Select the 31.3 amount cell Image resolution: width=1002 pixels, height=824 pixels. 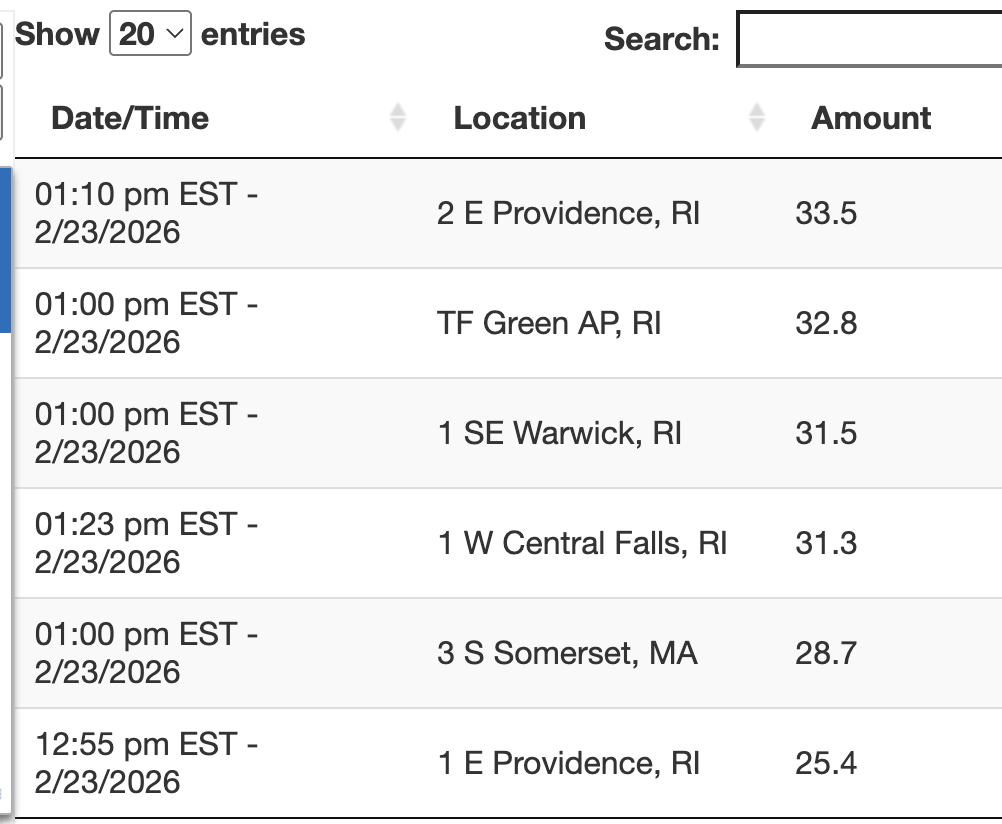click(826, 543)
